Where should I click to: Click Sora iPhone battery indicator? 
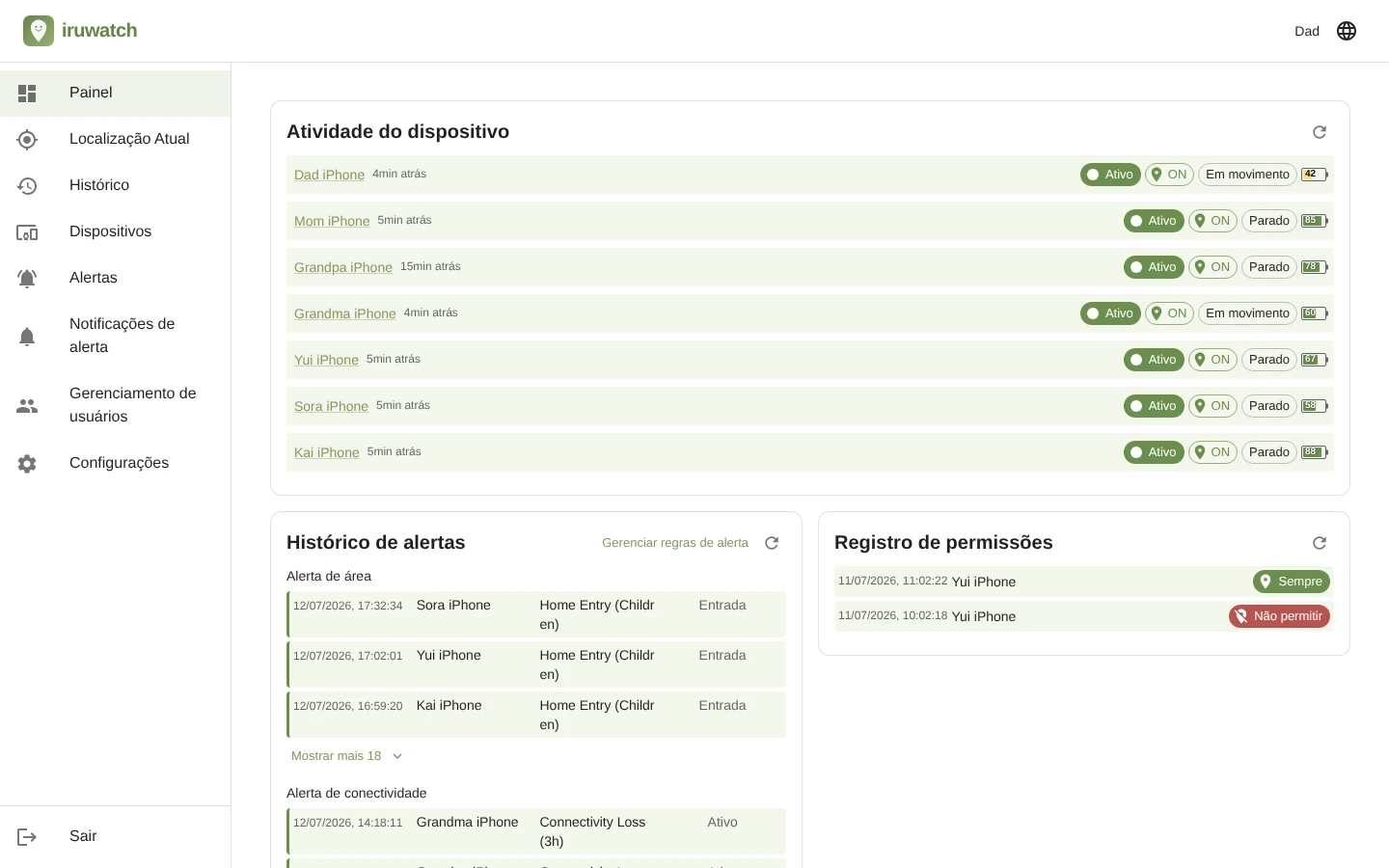[x=1315, y=406]
